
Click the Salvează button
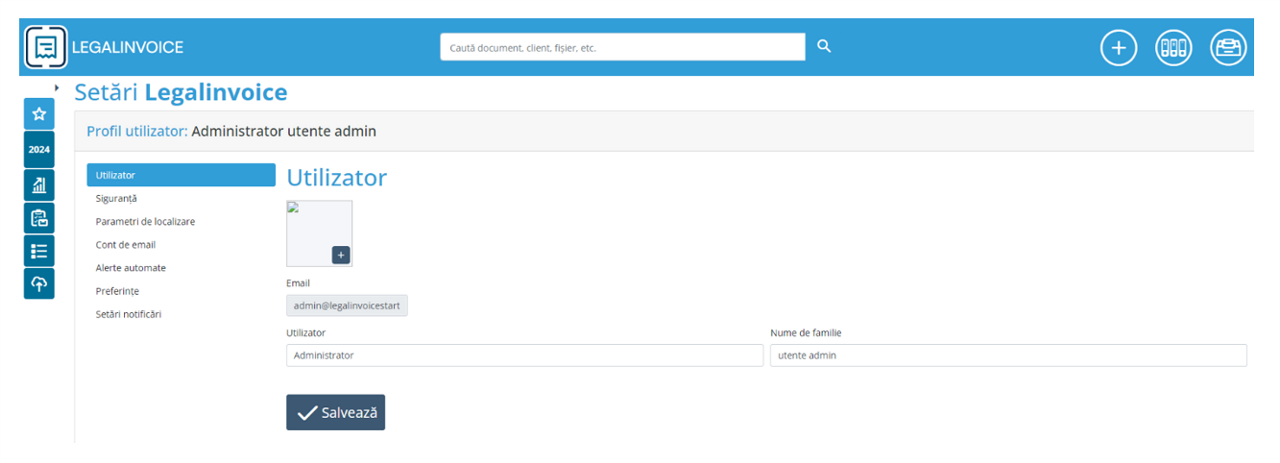pyautogui.click(x=335, y=412)
